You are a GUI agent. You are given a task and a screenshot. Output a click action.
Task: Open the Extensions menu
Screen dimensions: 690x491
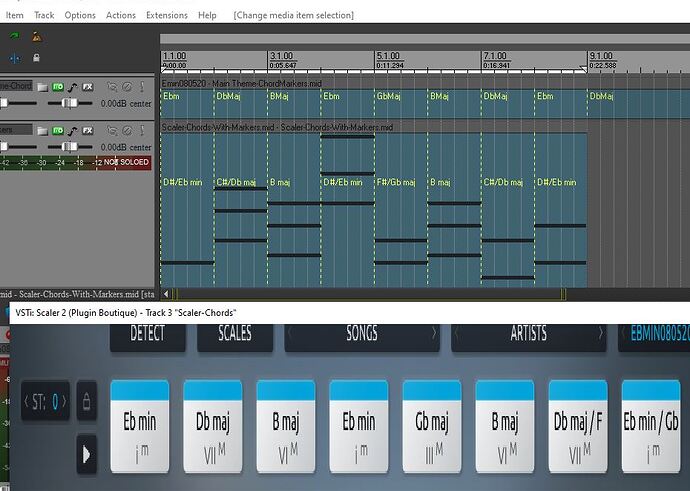166,15
